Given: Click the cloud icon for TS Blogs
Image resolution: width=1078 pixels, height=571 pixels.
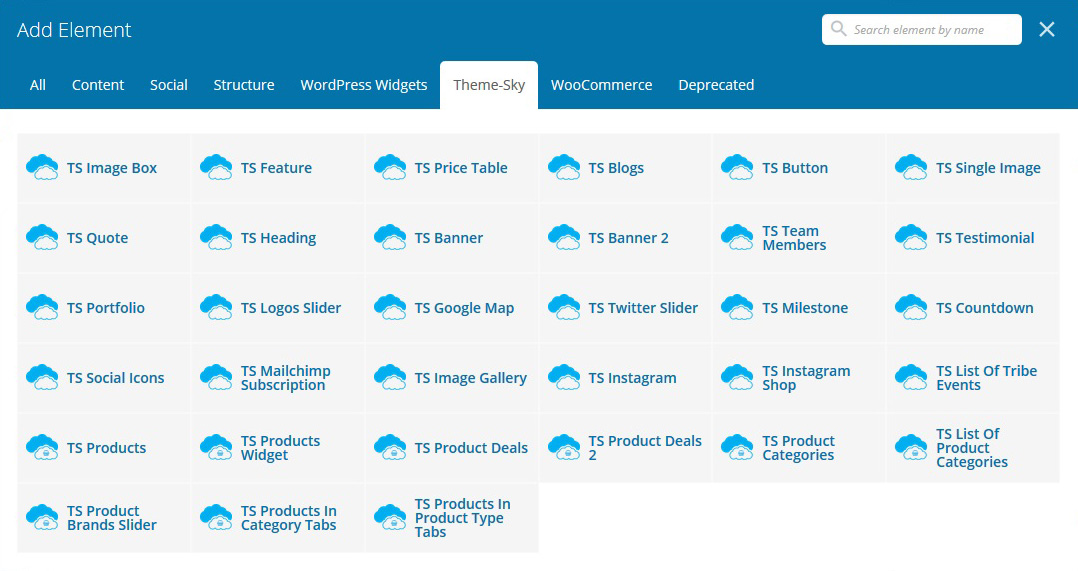Looking at the screenshot, I should point(564,168).
